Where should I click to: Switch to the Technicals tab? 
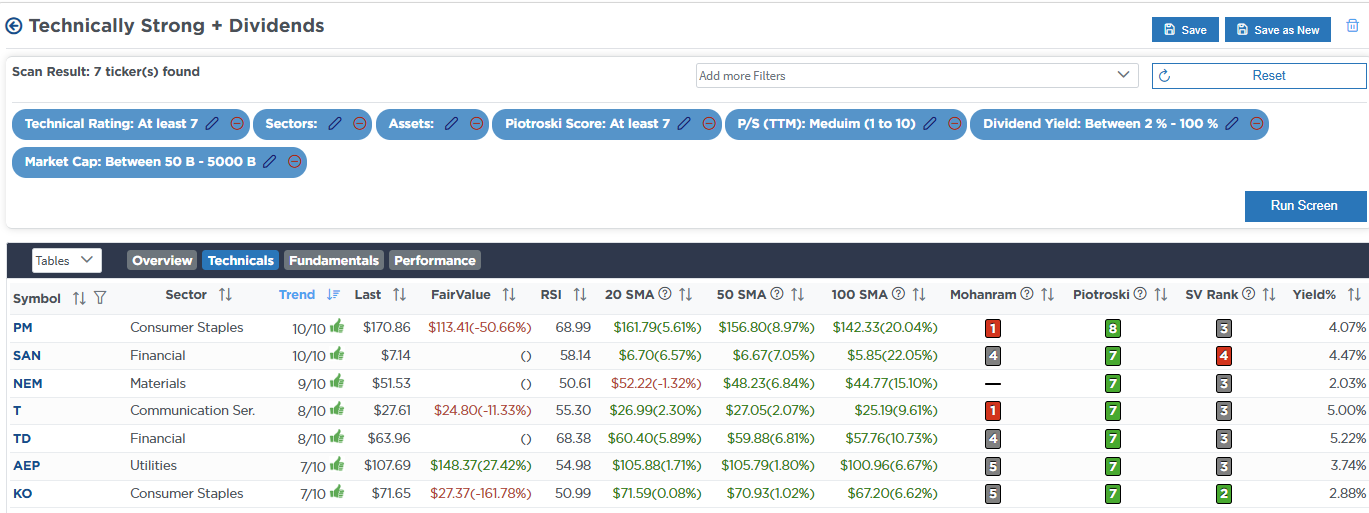(240, 260)
